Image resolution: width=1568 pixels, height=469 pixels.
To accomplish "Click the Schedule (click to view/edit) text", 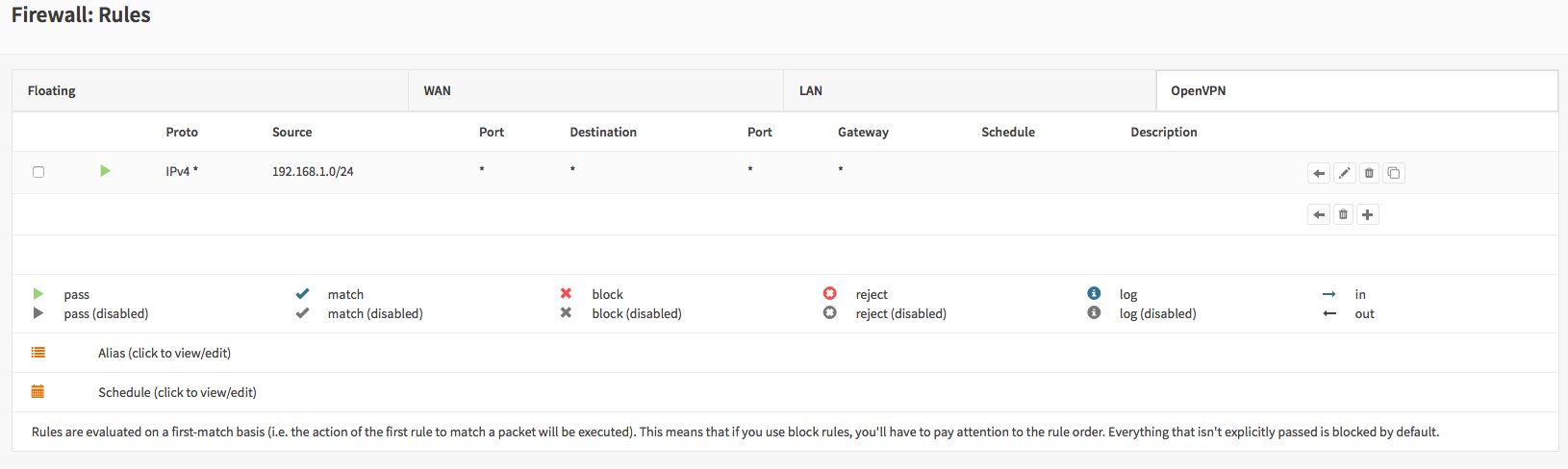I will 177,392.
